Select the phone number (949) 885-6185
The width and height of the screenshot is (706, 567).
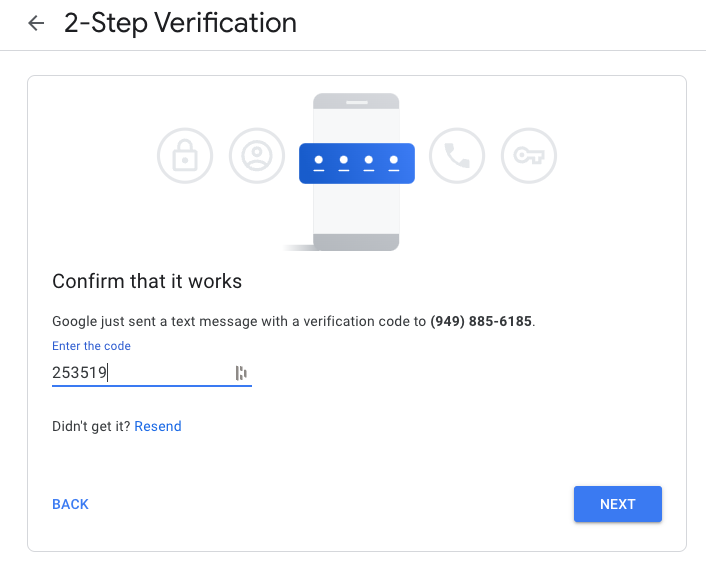[481, 321]
